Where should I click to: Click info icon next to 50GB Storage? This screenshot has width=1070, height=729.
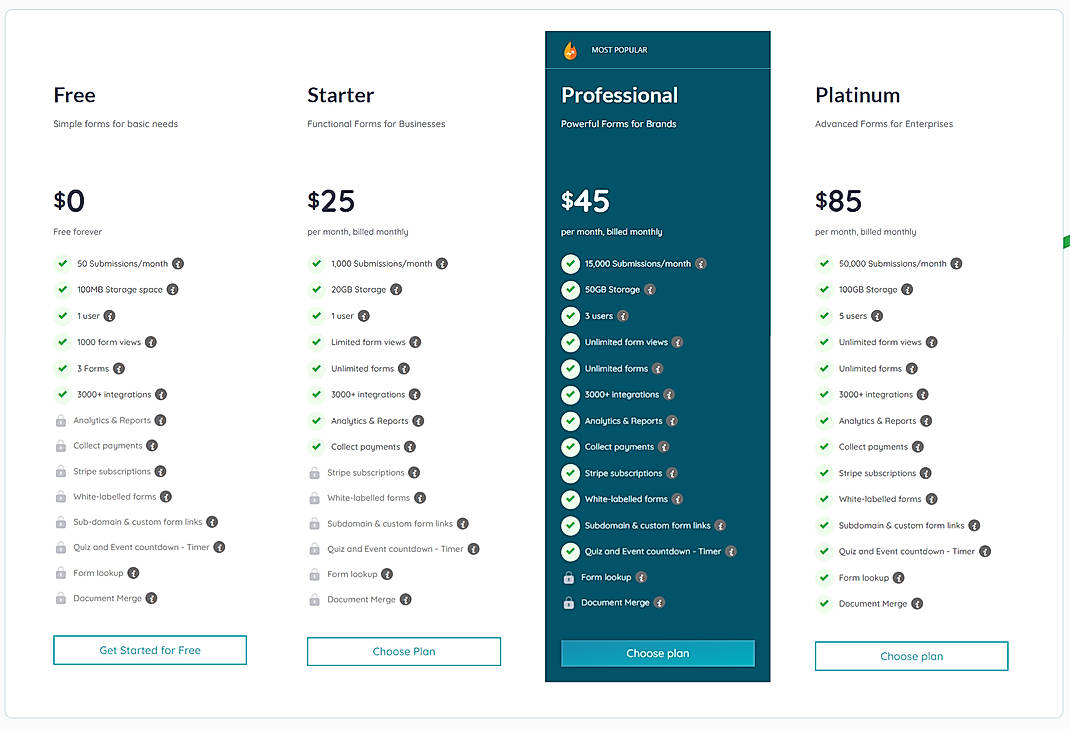click(x=650, y=289)
